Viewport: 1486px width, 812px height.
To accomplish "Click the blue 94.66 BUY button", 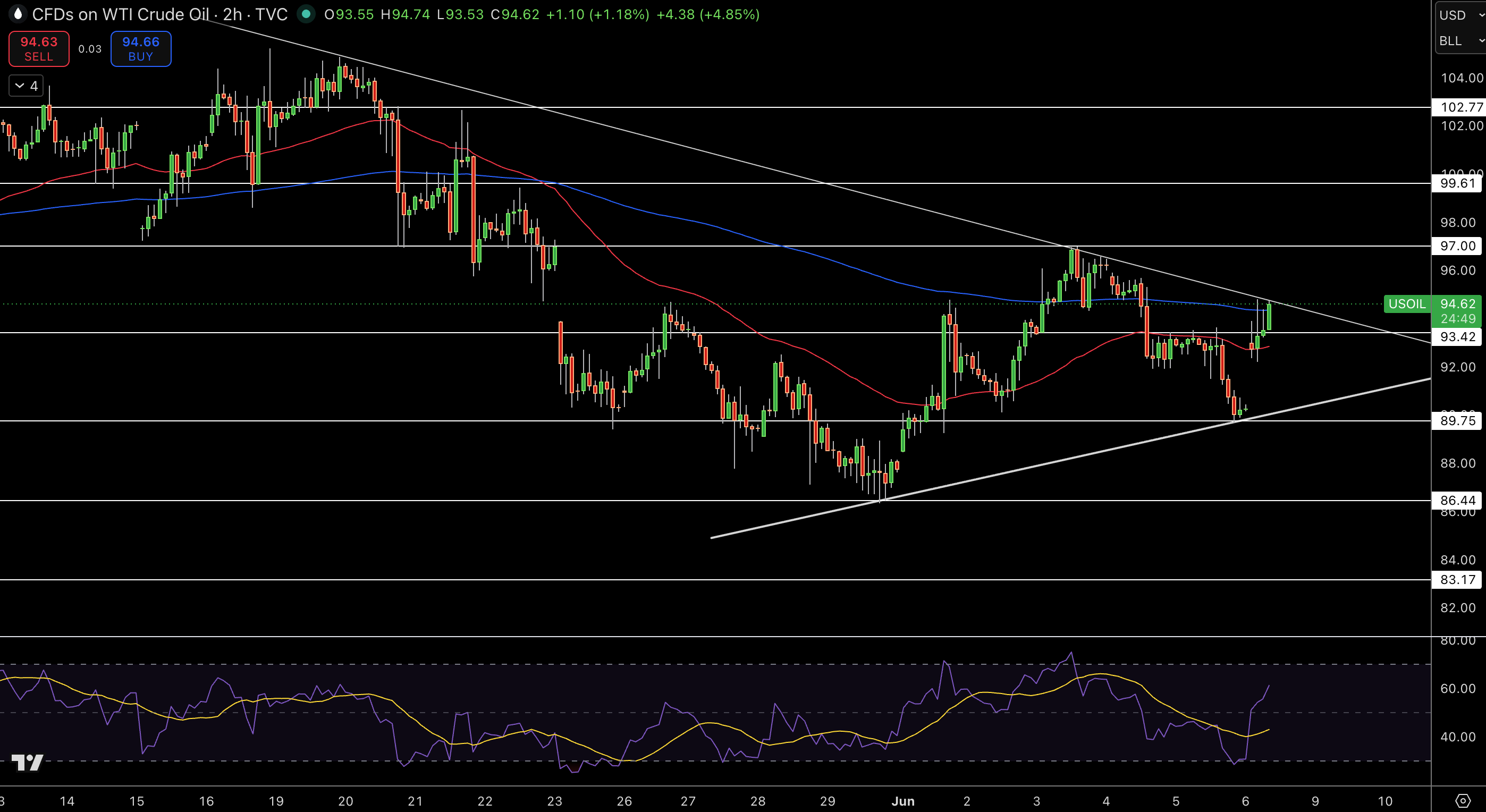I will [141, 49].
